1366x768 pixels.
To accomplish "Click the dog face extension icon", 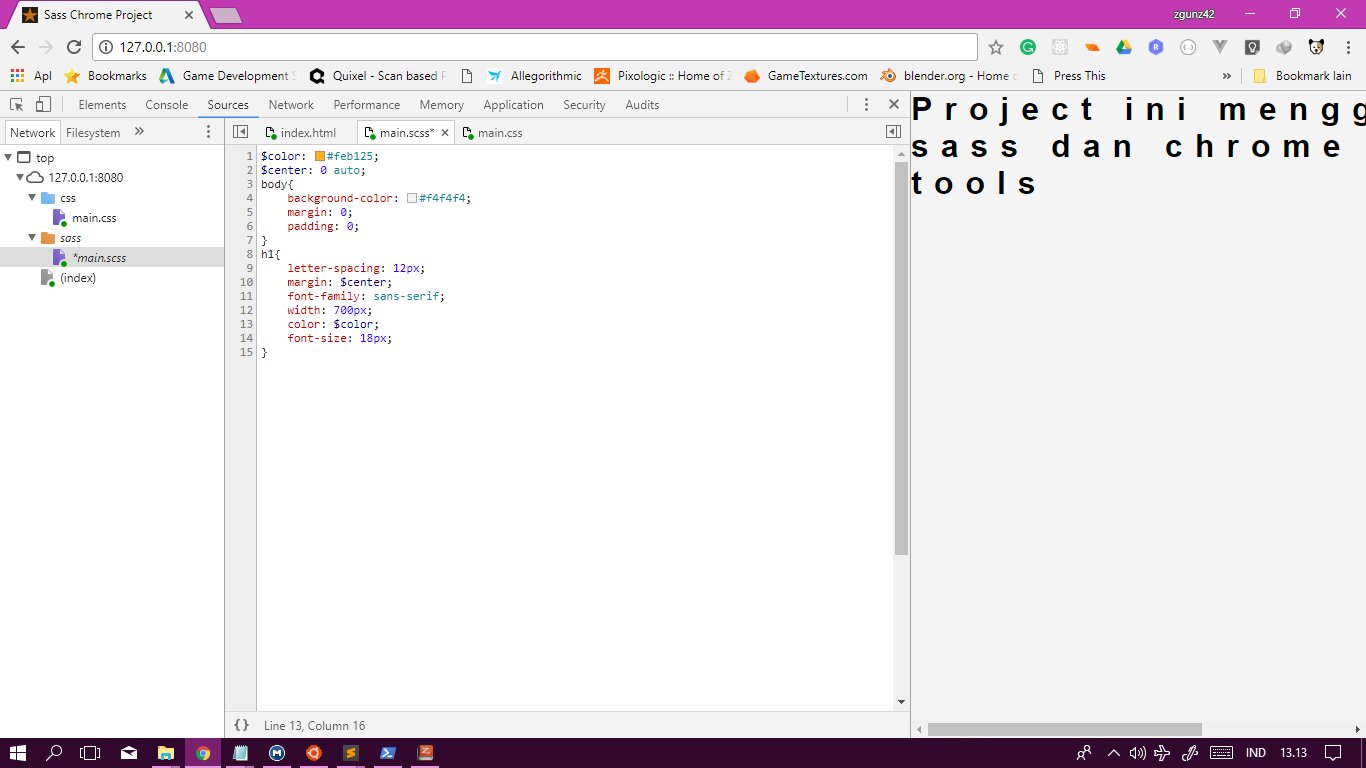I will pos(1316,47).
